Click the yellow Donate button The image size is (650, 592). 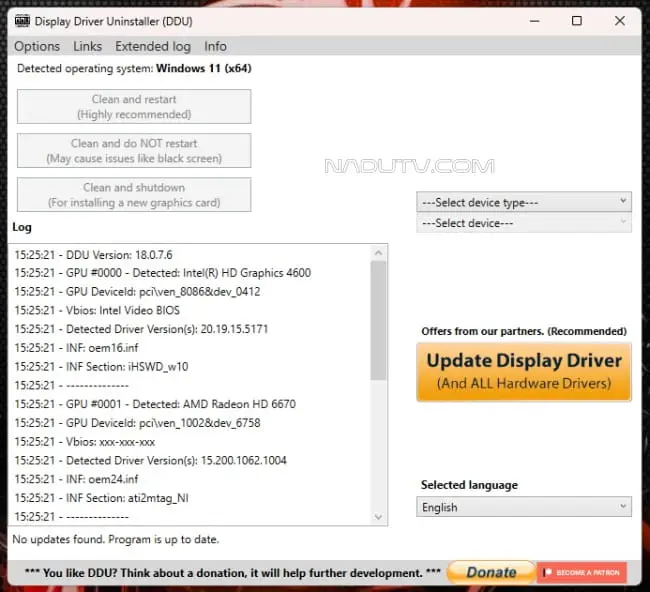tap(491, 573)
